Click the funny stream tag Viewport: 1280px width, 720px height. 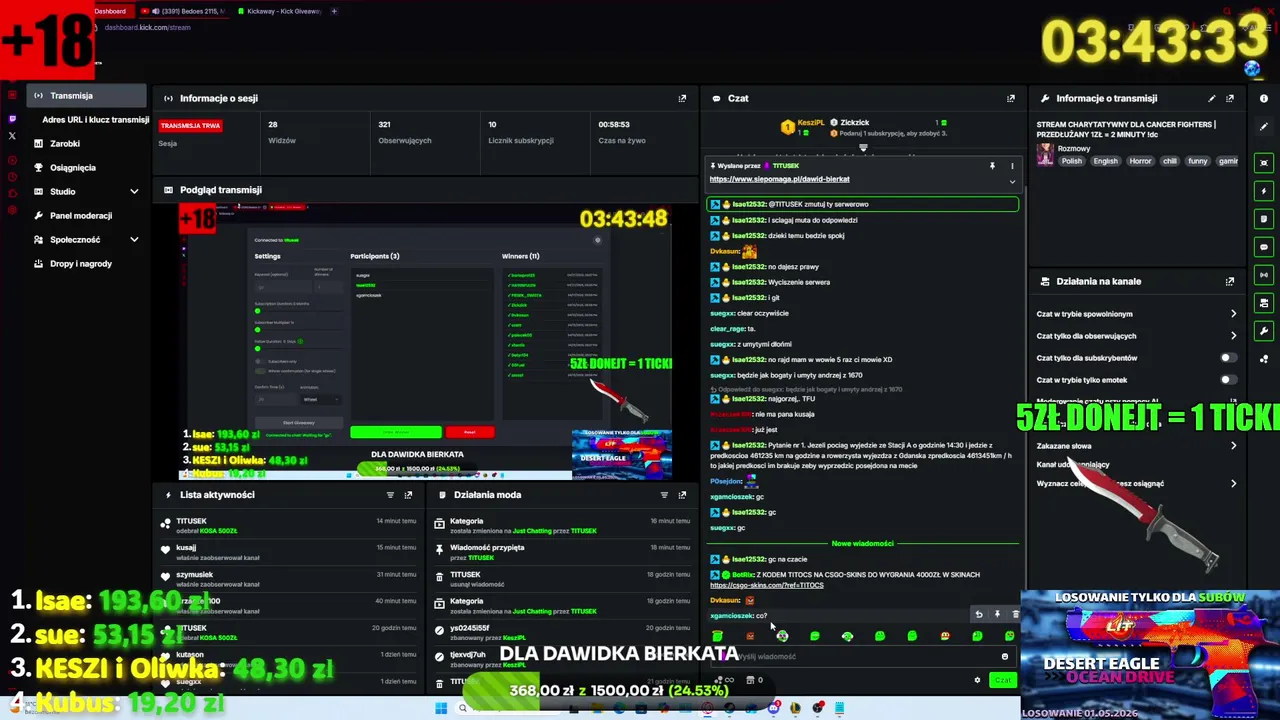click(1198, 161)
